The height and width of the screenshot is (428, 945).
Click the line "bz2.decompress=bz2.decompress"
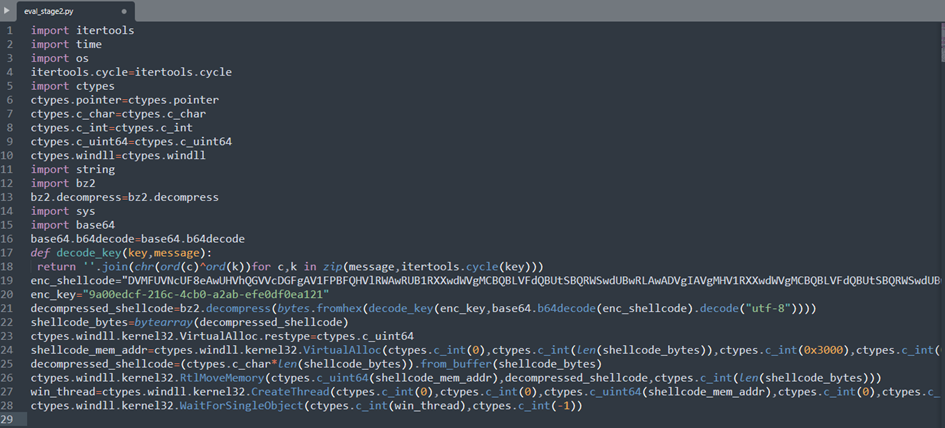pyautogui.click(x=125, y=197)
